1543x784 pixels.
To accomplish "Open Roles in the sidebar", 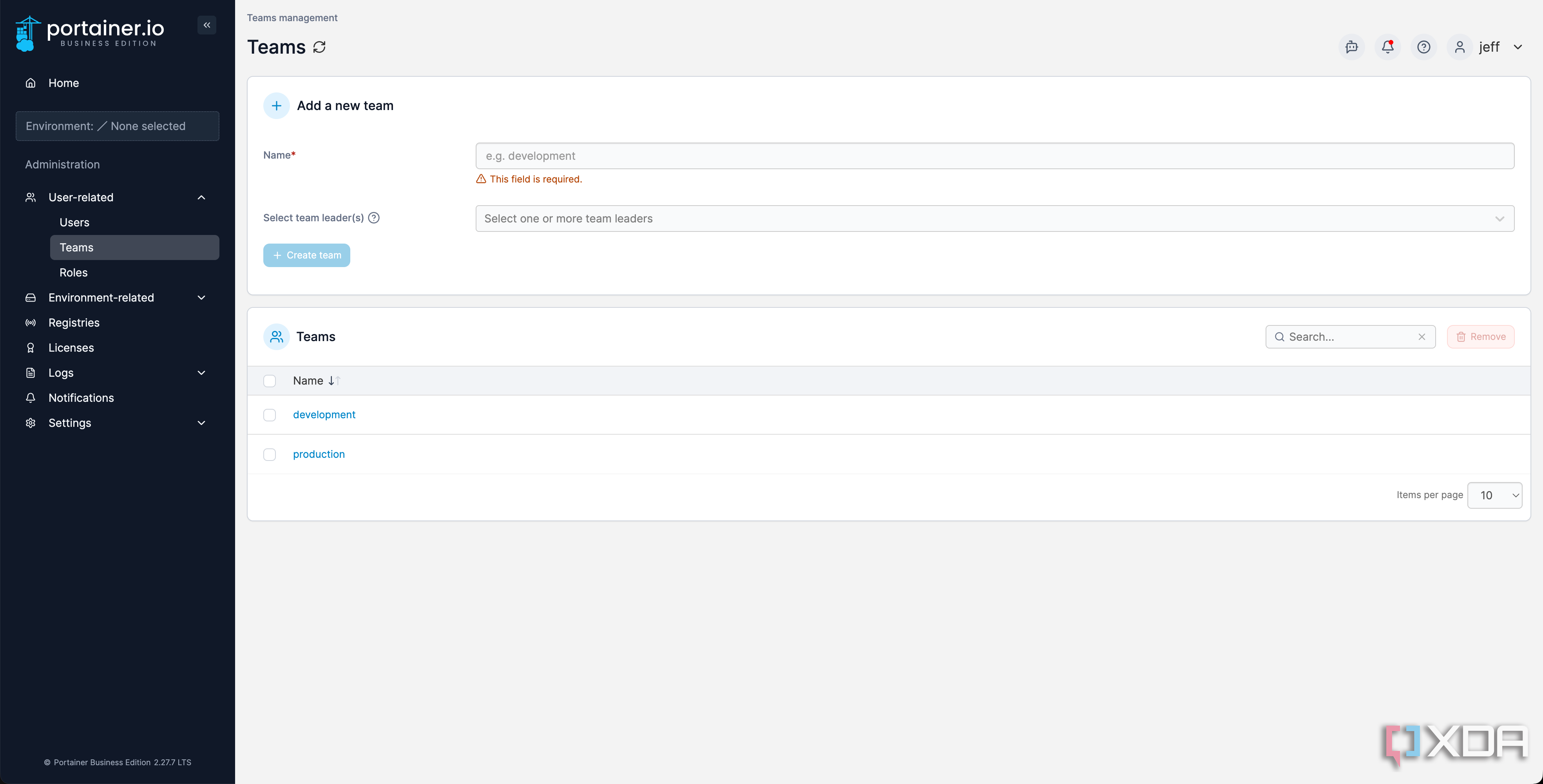I will pyautogui.click(x=74, y=273).
